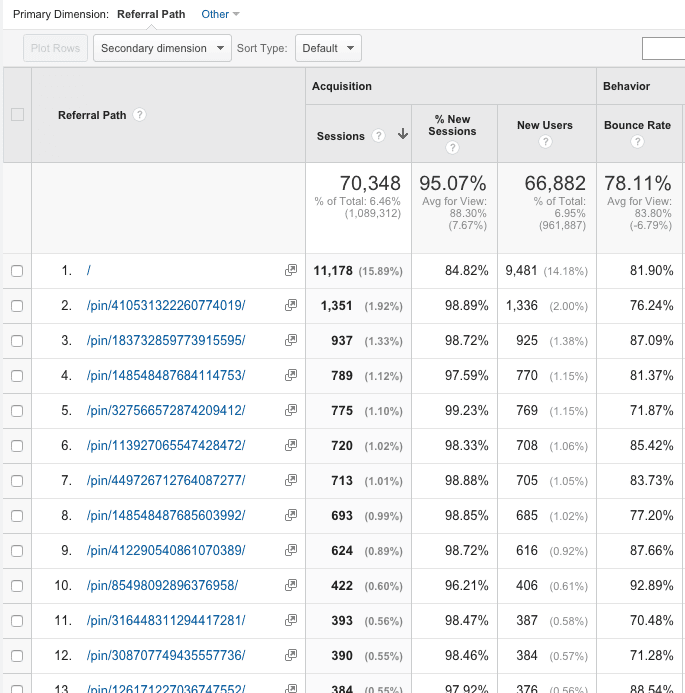Click the help icon beside Referral Path header

click(x=139, y=115)
